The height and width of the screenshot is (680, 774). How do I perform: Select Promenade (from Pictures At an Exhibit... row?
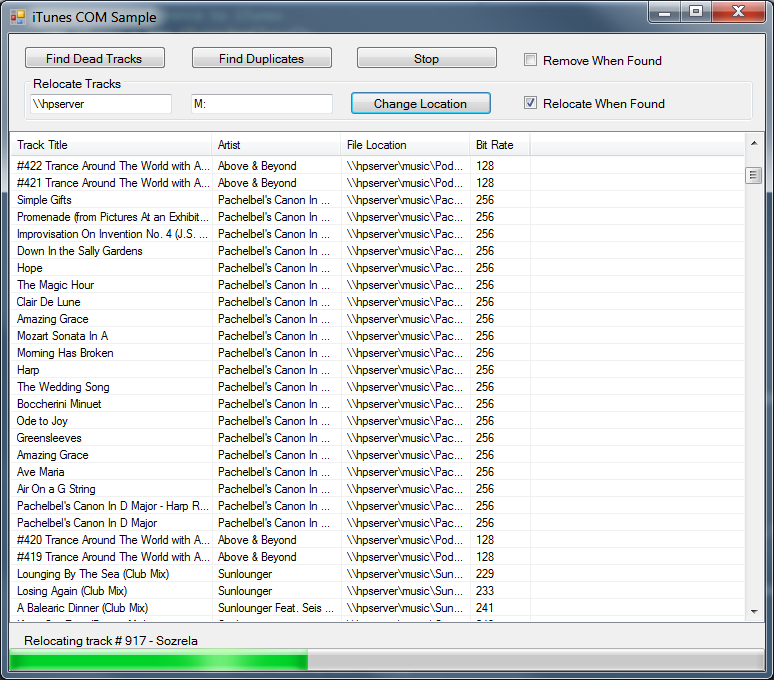[377, 217]
